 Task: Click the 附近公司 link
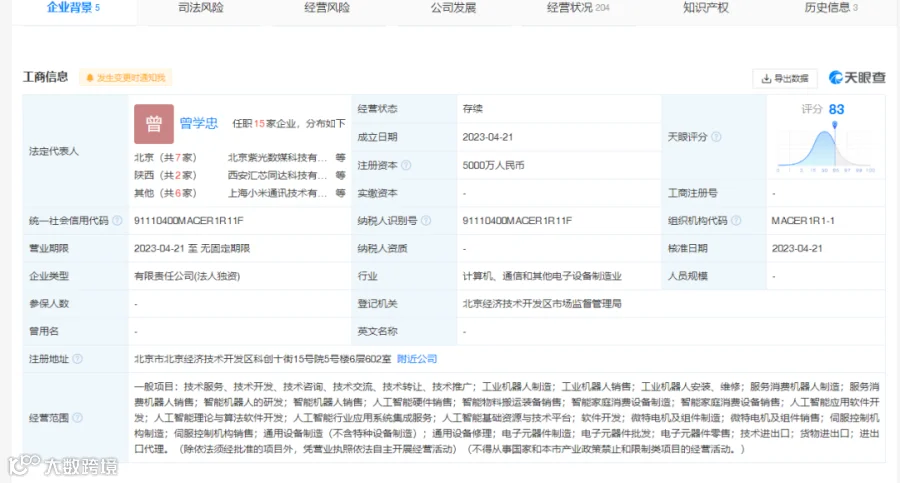417,359
